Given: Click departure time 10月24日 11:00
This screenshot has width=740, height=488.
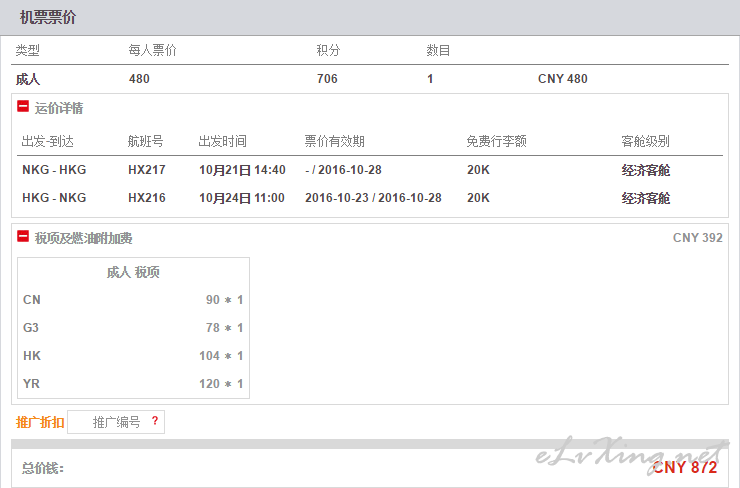Looking at the screenshot, I should click(242, 198).
